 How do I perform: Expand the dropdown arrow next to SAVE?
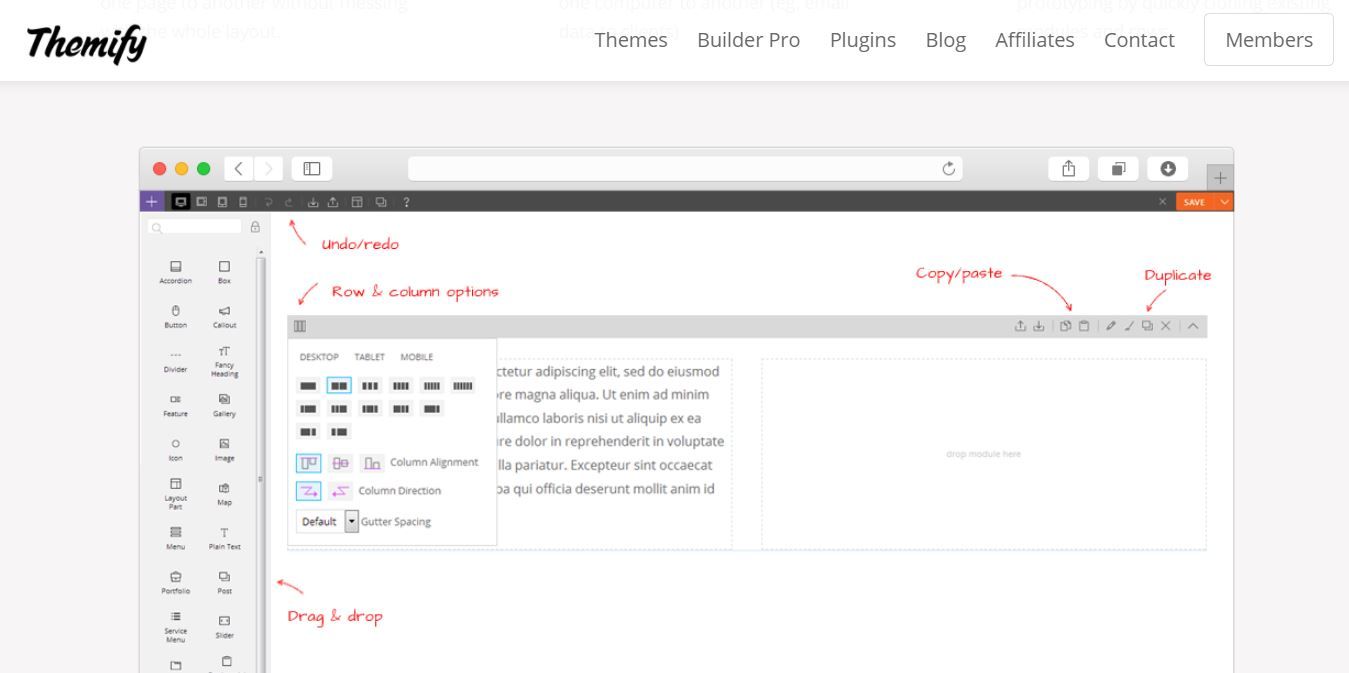(x=1224, y=201)
